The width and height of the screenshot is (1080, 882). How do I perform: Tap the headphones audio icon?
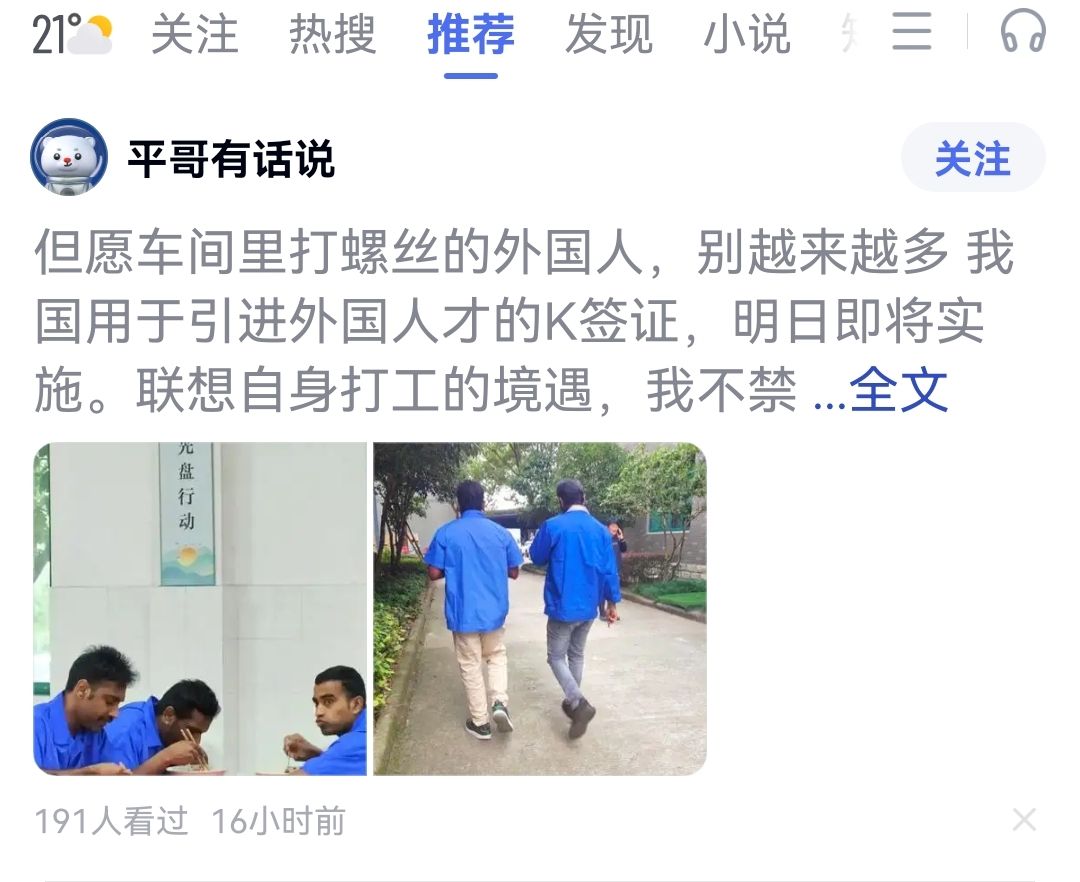click(1023, 31)
